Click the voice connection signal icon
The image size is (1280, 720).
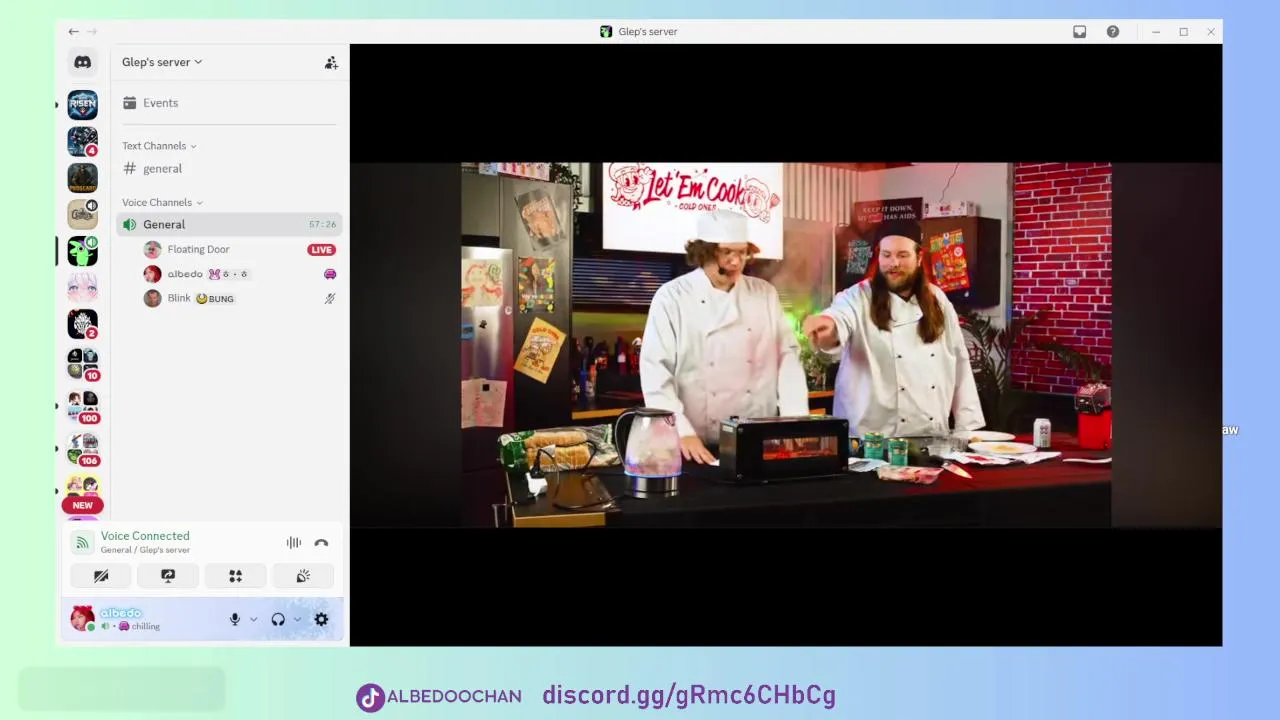click(82, 543)
